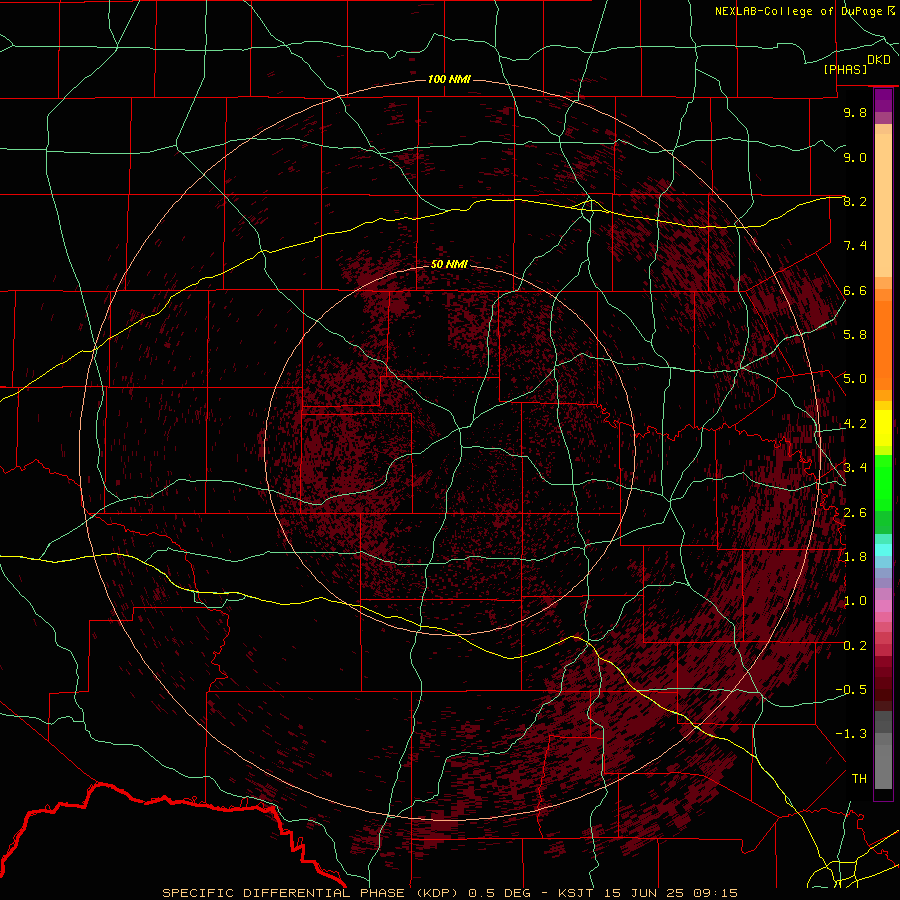Click the 2.6 value on the scale
This screenshot has height=900, width=900.
855,512
